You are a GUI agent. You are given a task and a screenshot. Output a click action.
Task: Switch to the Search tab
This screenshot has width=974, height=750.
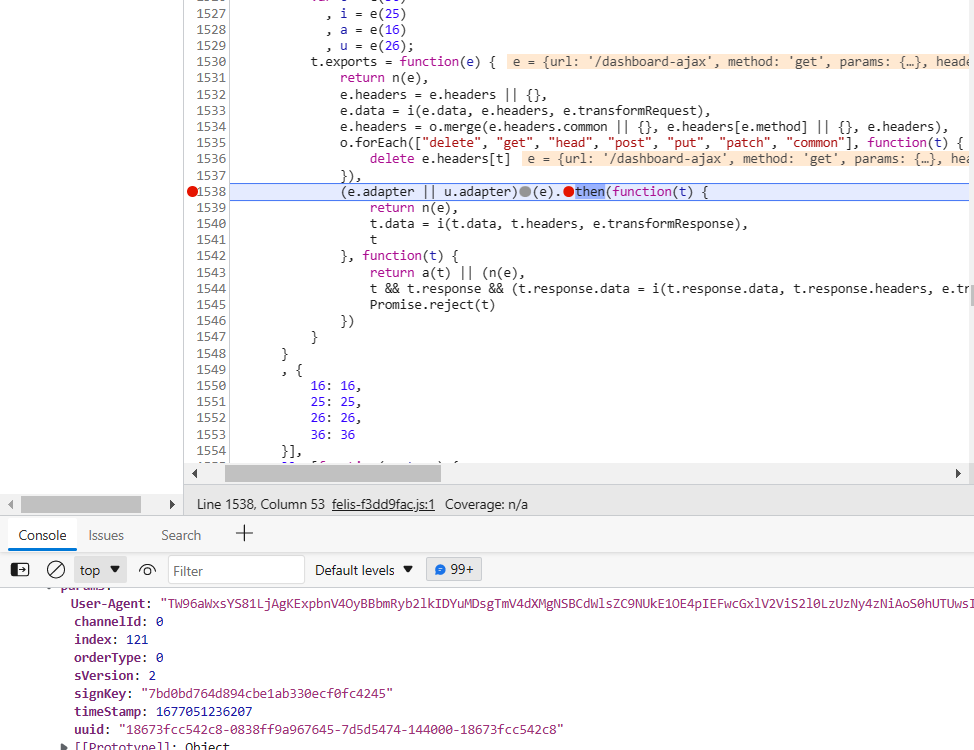coord(181,535)
